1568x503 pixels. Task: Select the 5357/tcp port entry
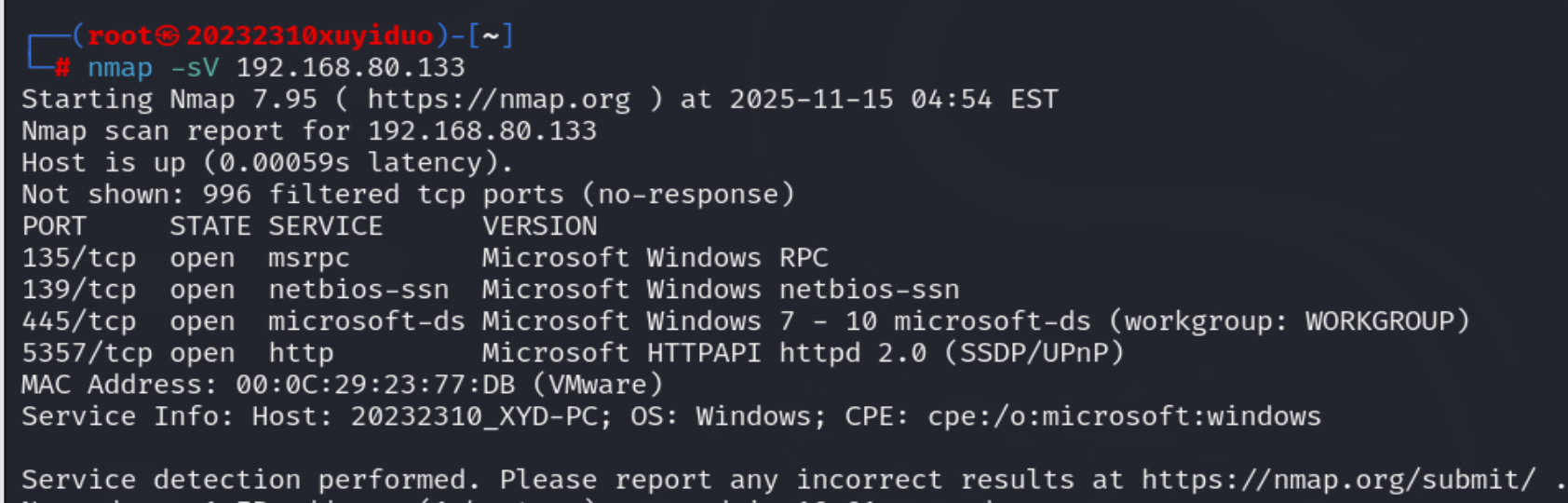click(x=87, y=353)
